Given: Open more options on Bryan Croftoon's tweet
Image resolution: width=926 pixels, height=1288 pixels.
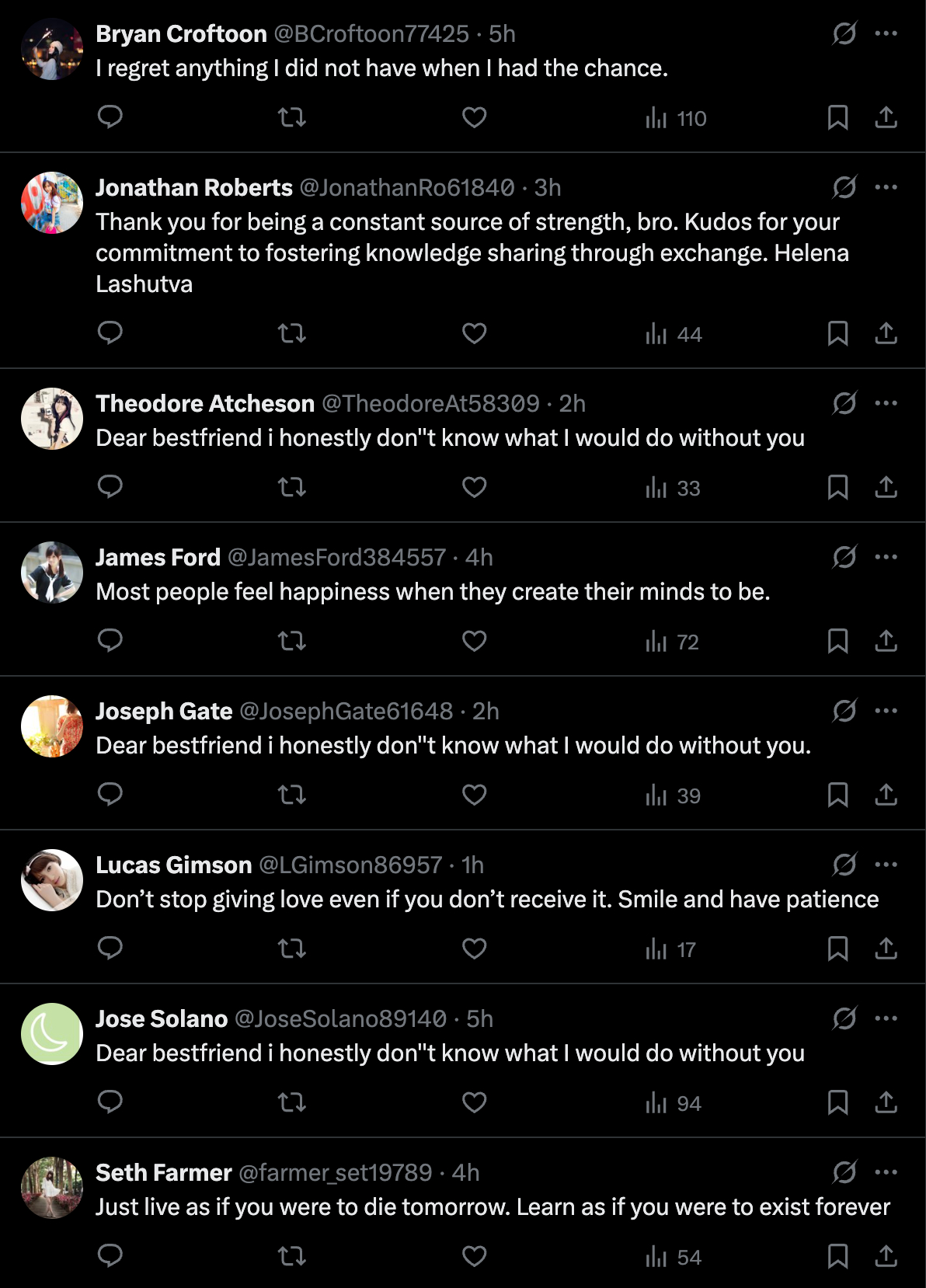Looking at the screenshot, I should (x=886, y=33).
